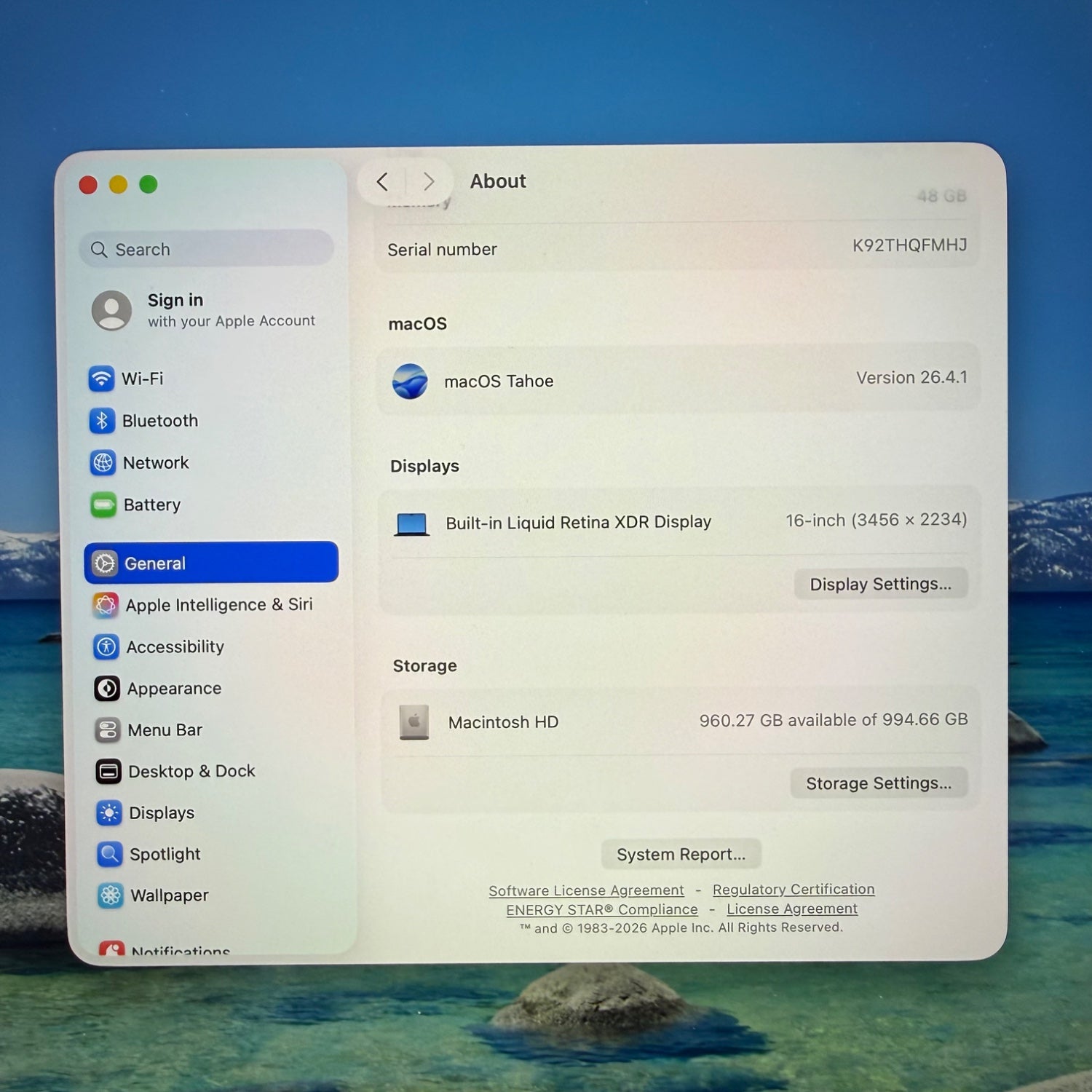Open Desktop & Dock settings
Screen dimensions: 1092x1092
213,771
